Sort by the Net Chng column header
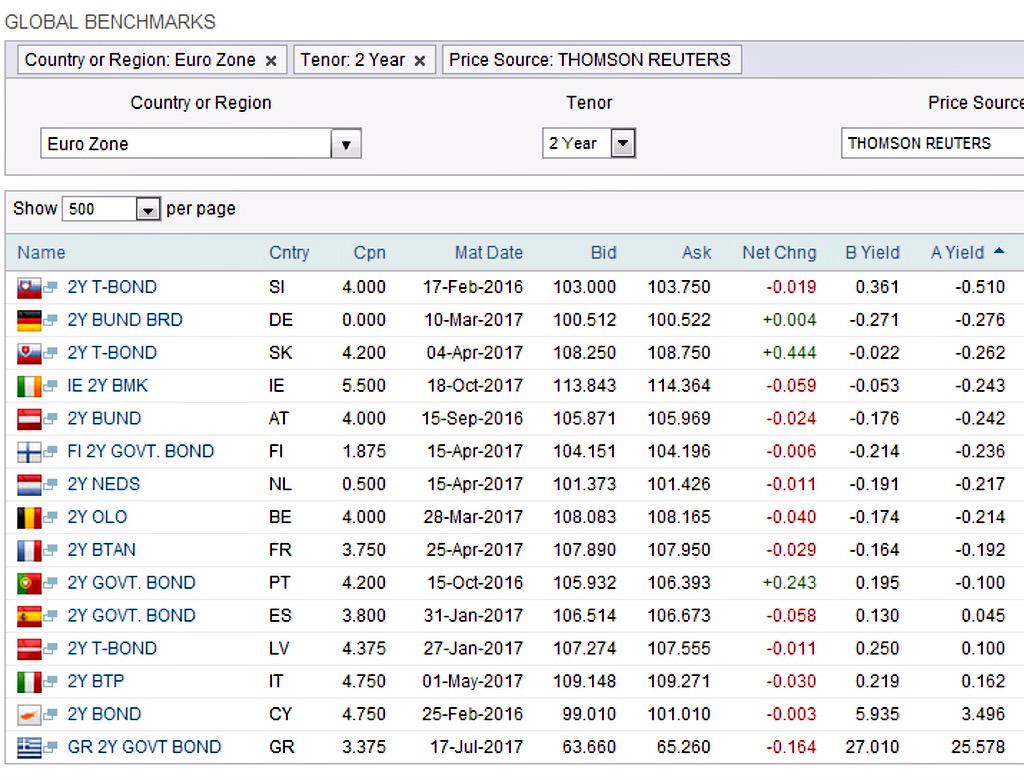 click(779, 253)
